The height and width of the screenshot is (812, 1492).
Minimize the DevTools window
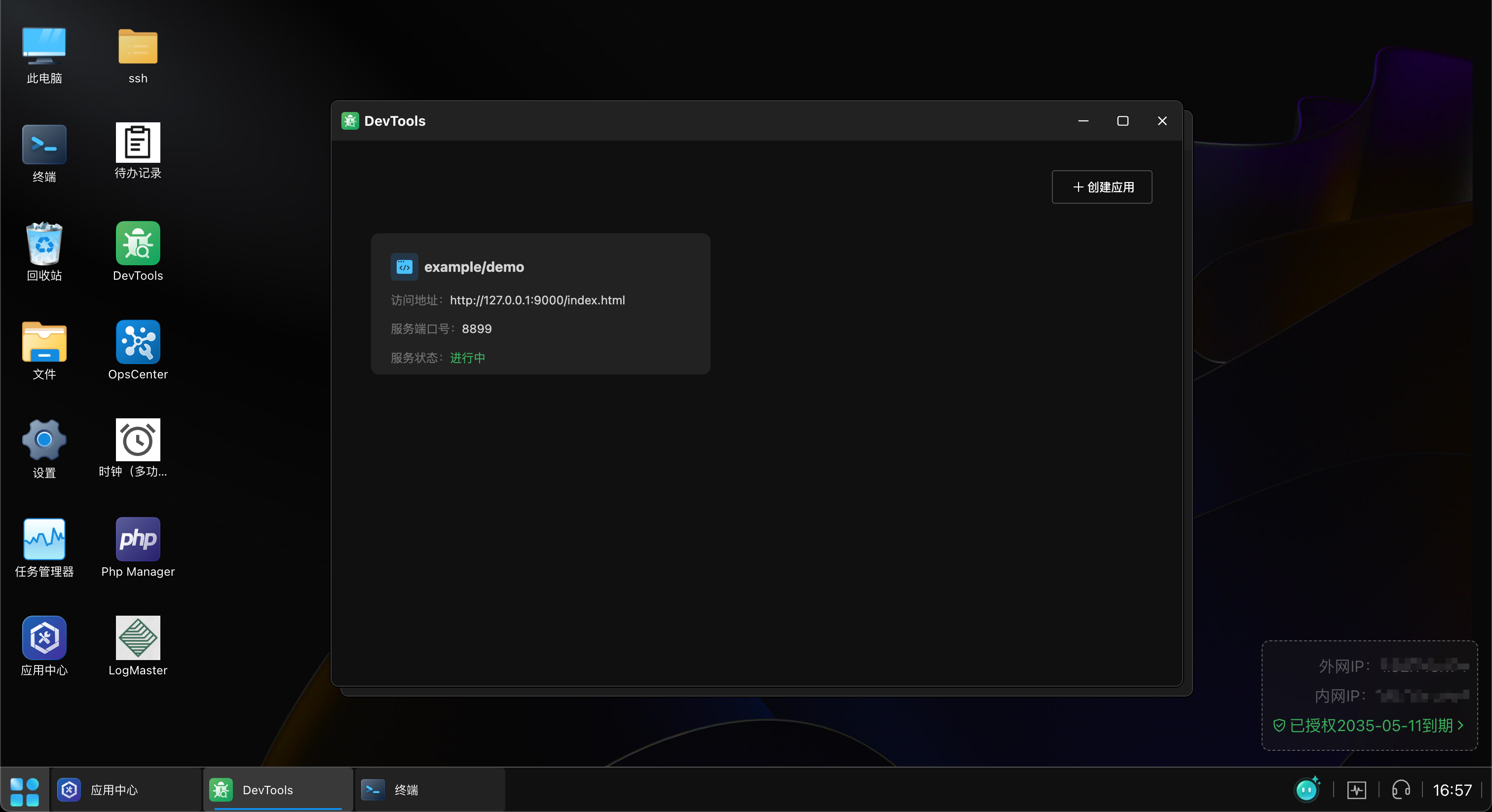point(1083,120)
